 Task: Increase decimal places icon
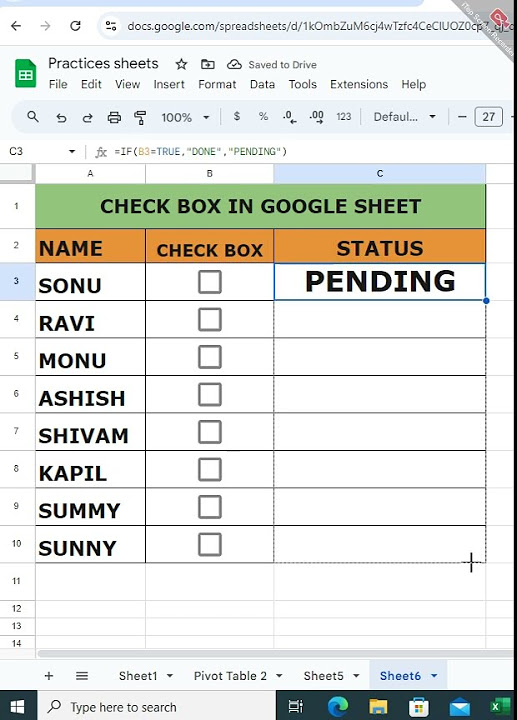316,117
